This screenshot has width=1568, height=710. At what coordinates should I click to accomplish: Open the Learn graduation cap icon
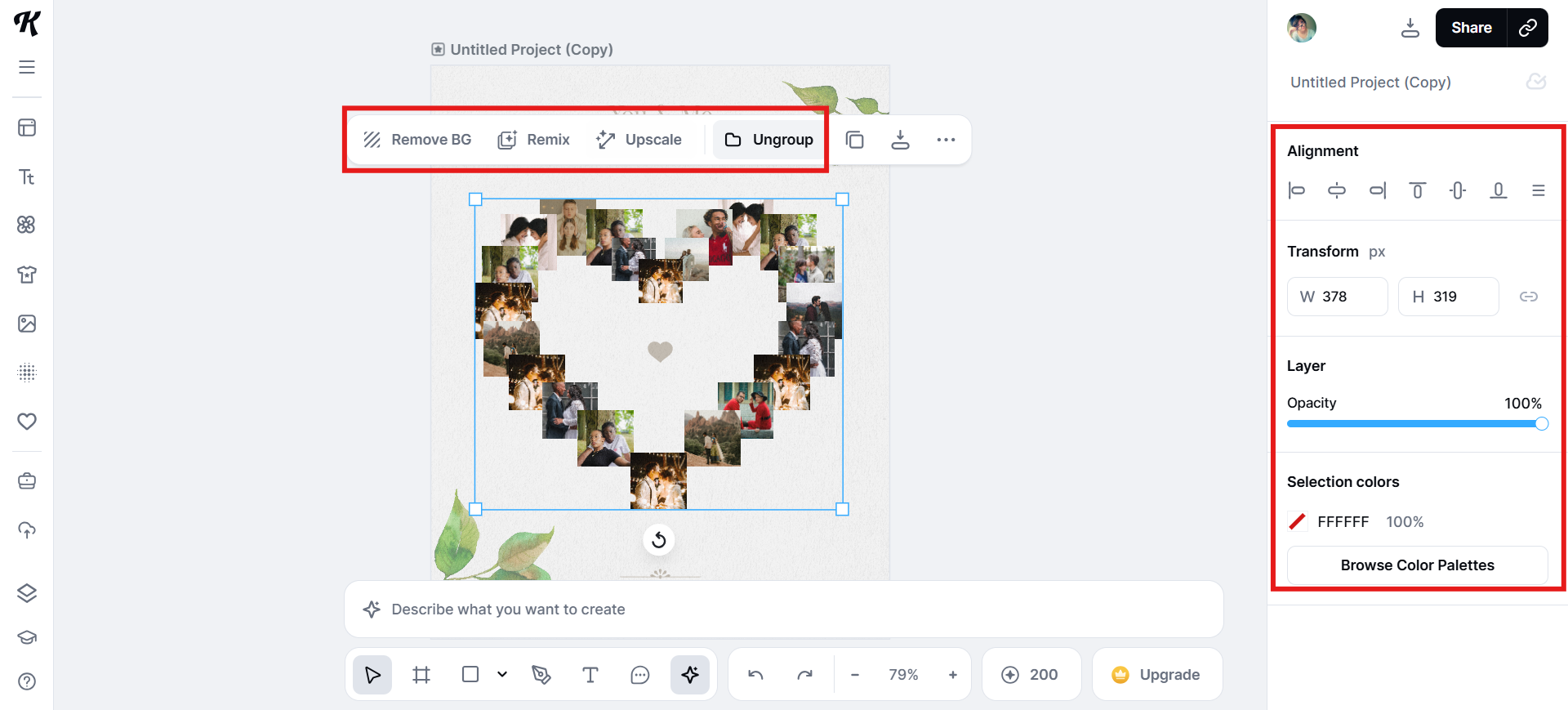point(27,637)
